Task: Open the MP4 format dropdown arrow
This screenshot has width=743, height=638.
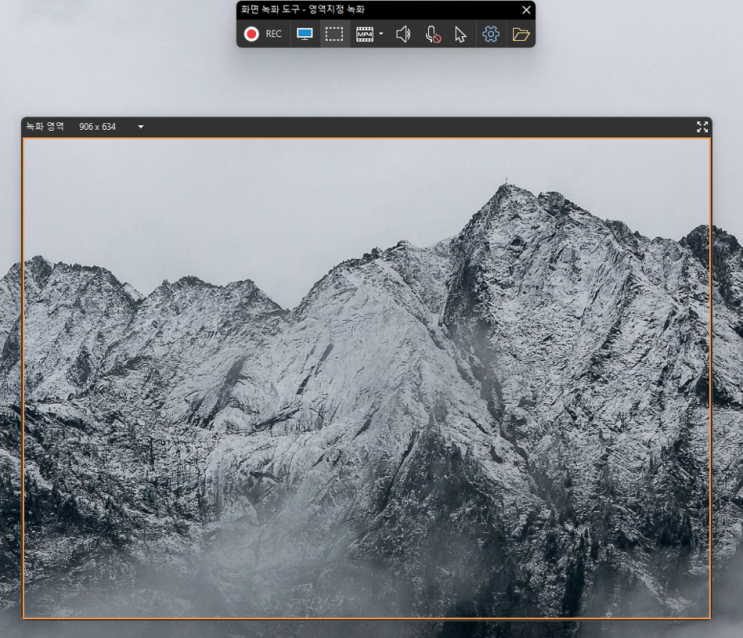Action: (381, 34)
